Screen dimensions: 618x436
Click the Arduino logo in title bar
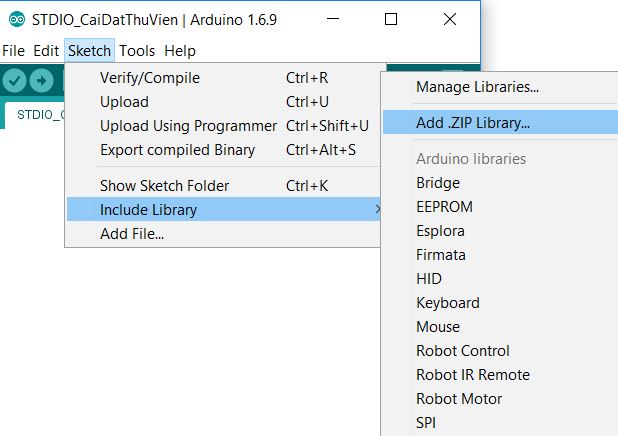[17, 19]
